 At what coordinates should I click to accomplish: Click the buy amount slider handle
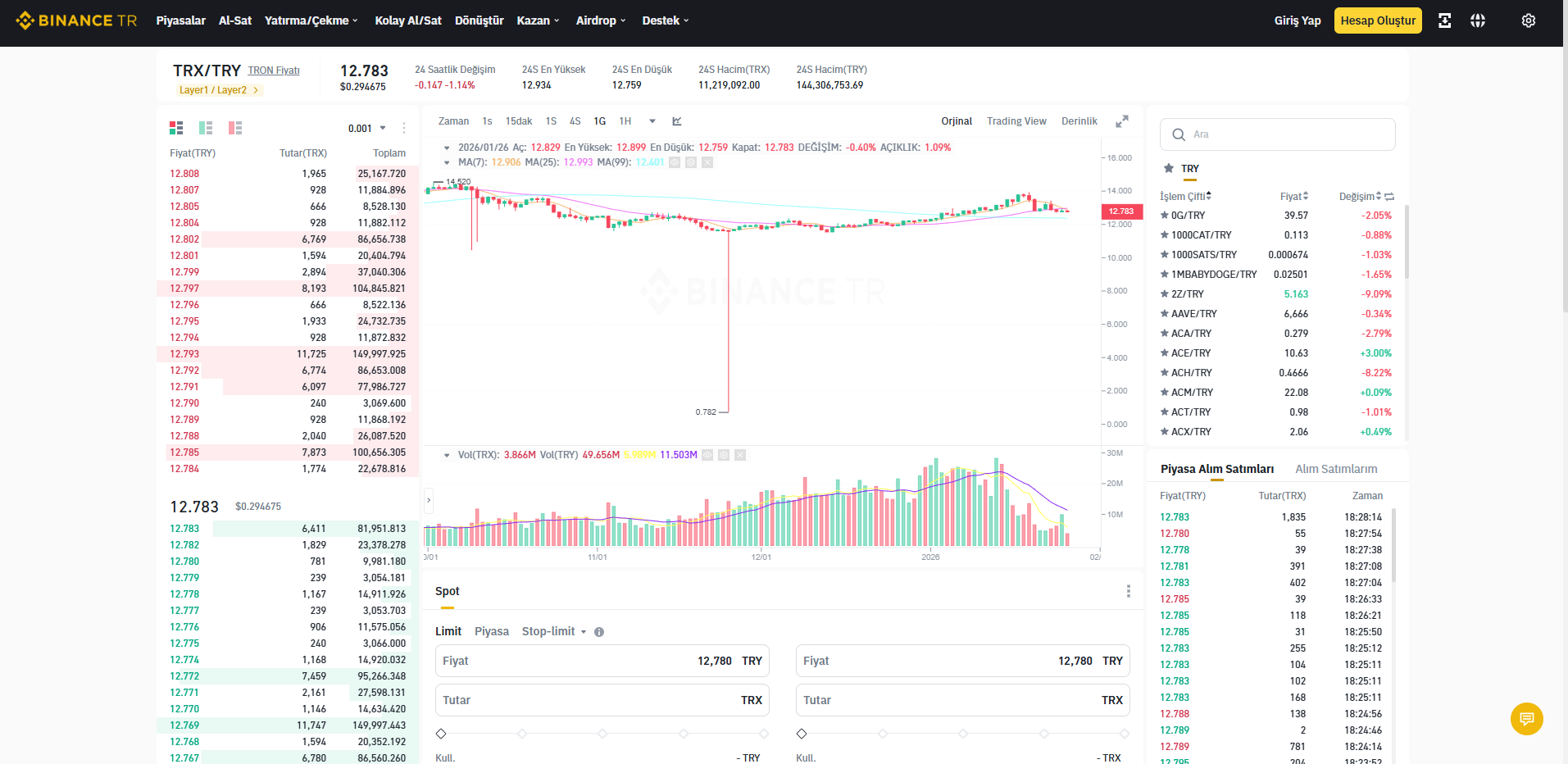click(441, 734)
